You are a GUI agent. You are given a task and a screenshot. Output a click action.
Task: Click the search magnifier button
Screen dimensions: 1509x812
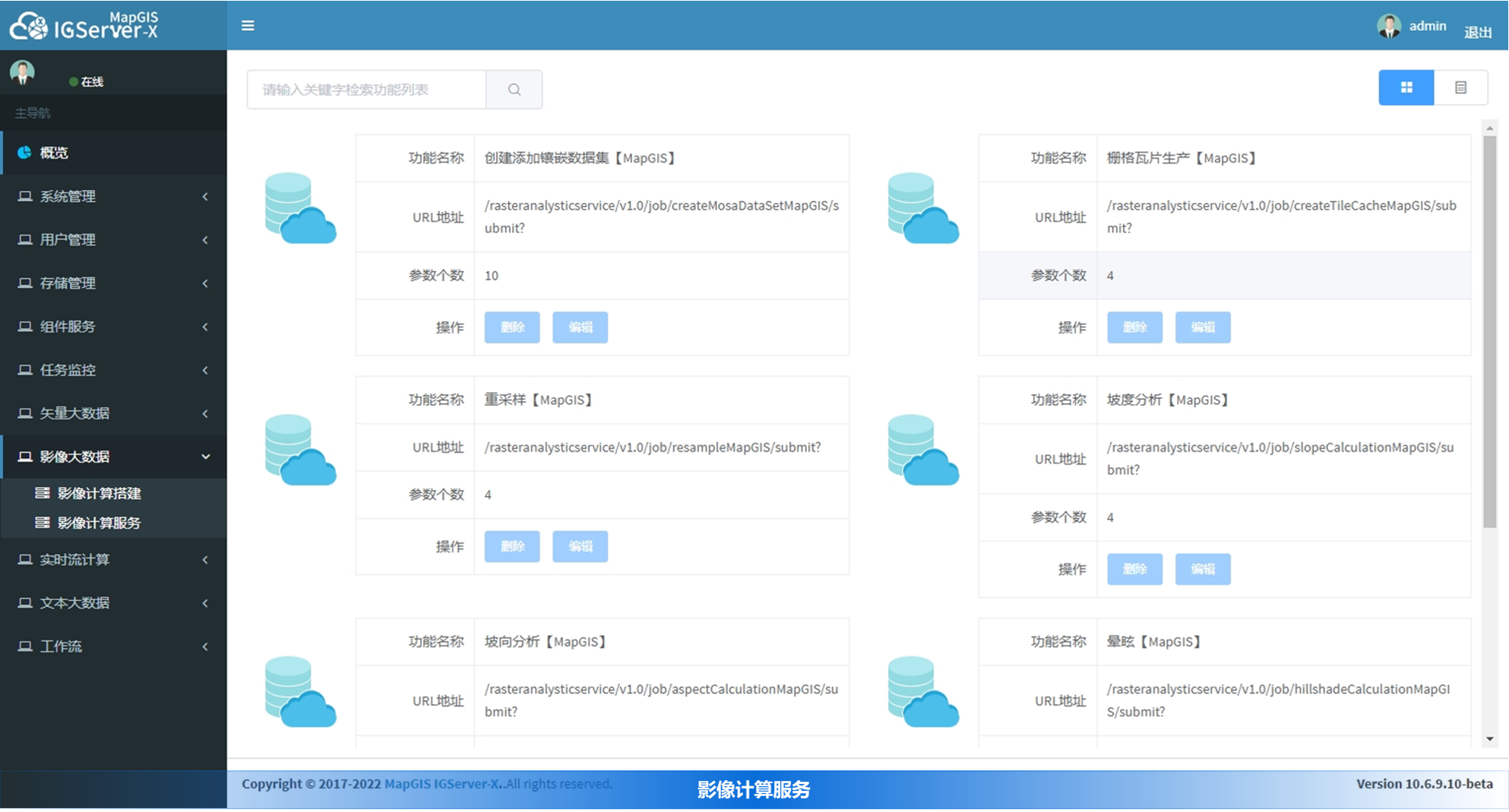(x=514, y=90)
